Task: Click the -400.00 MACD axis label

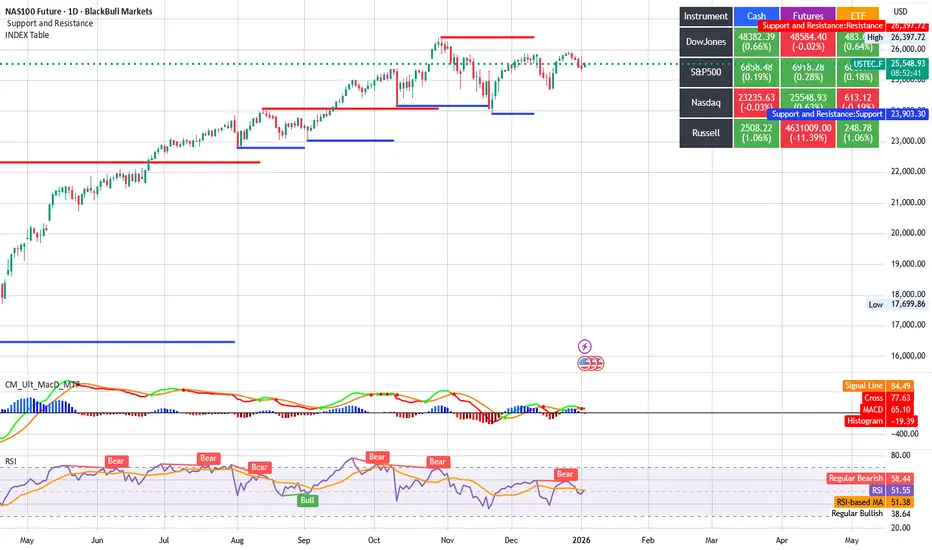Action: coord(905,433)
